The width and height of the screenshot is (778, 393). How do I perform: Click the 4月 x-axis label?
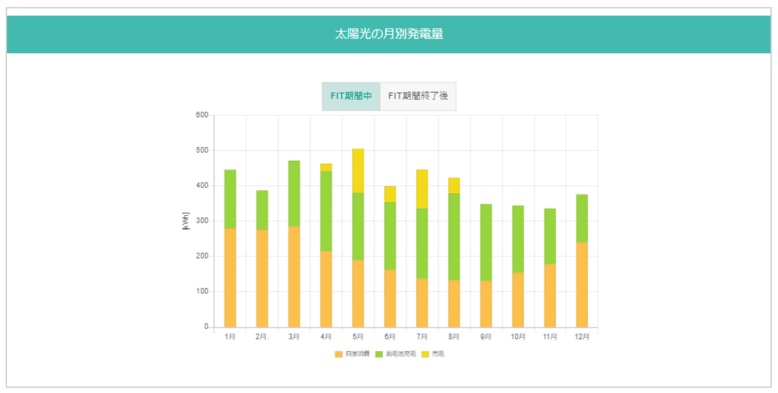326,337
